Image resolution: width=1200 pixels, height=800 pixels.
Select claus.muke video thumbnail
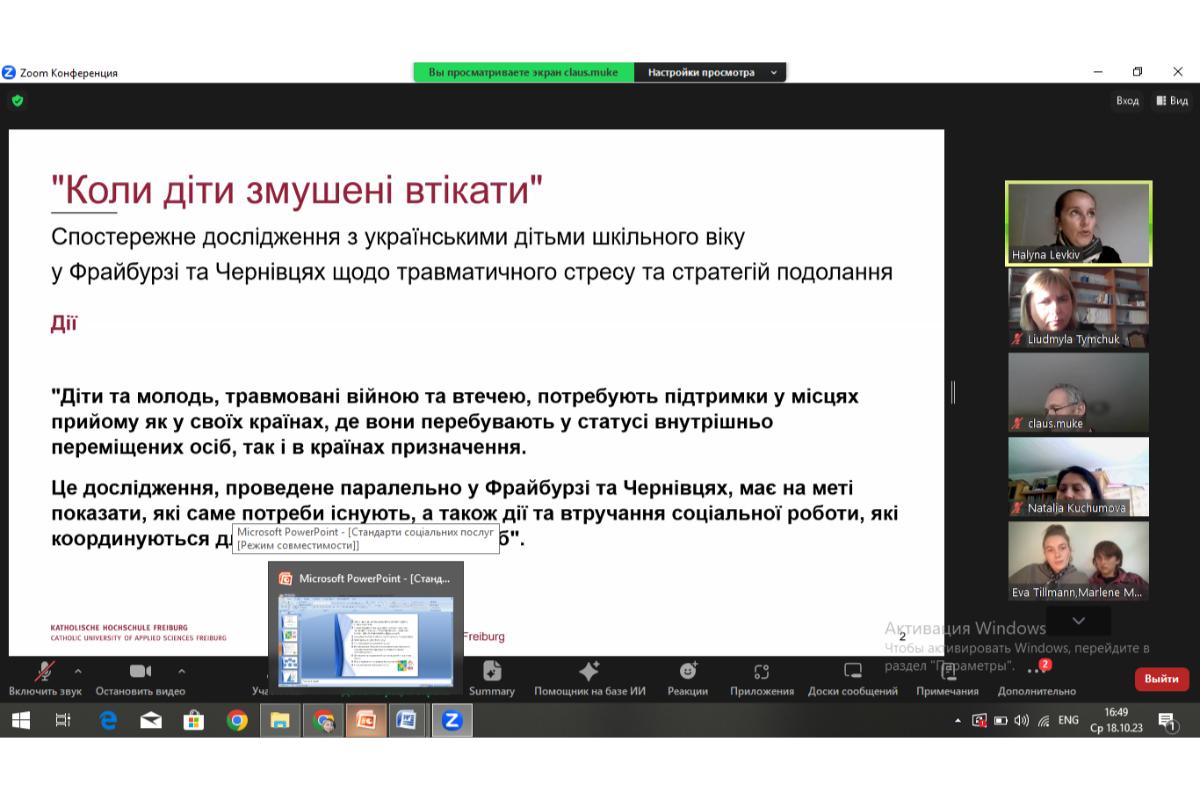tap(1079, 392)
